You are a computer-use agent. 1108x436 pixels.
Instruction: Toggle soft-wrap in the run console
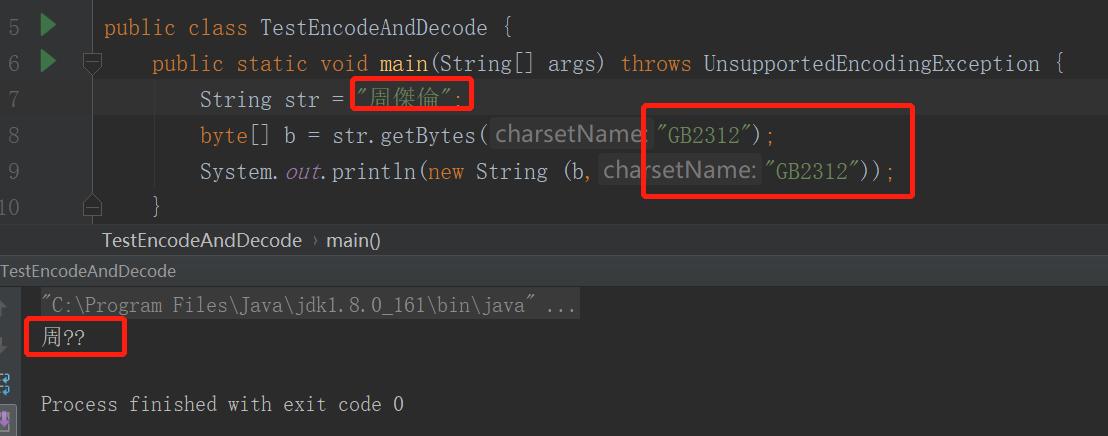[5, 383]
